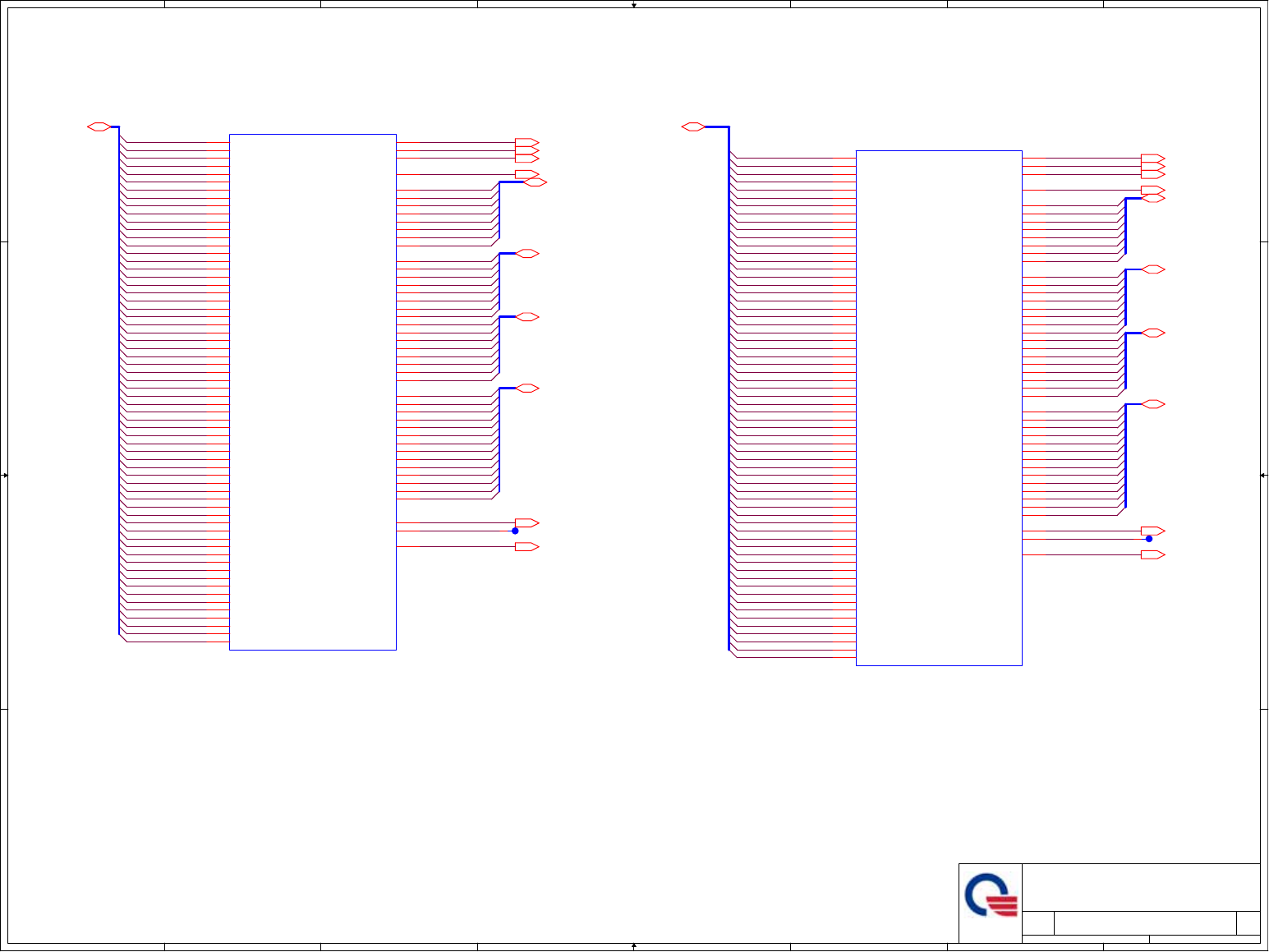This screenshot has width=1269, height=952.
Task: Select third hexagon output bus port of right component
Action: click(x=1153, y=333)
